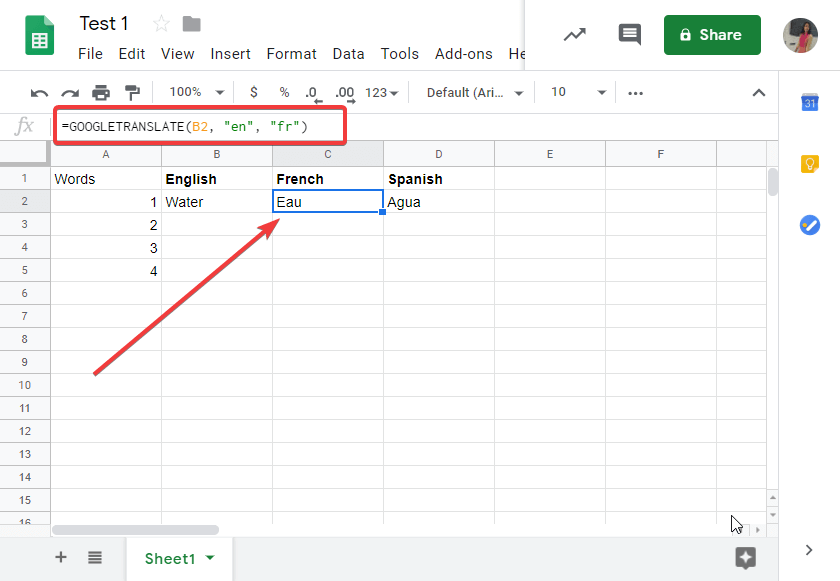
Task: Open more number formats 123 dropdown
Action: (381, 93)
